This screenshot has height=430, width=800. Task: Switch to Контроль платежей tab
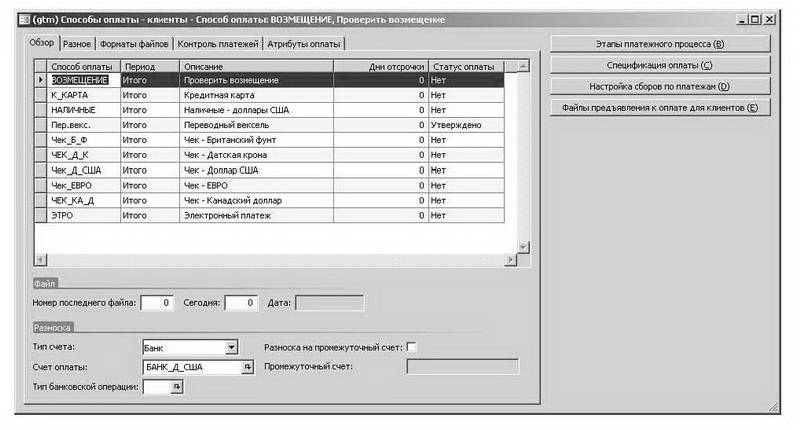(218, 44)
